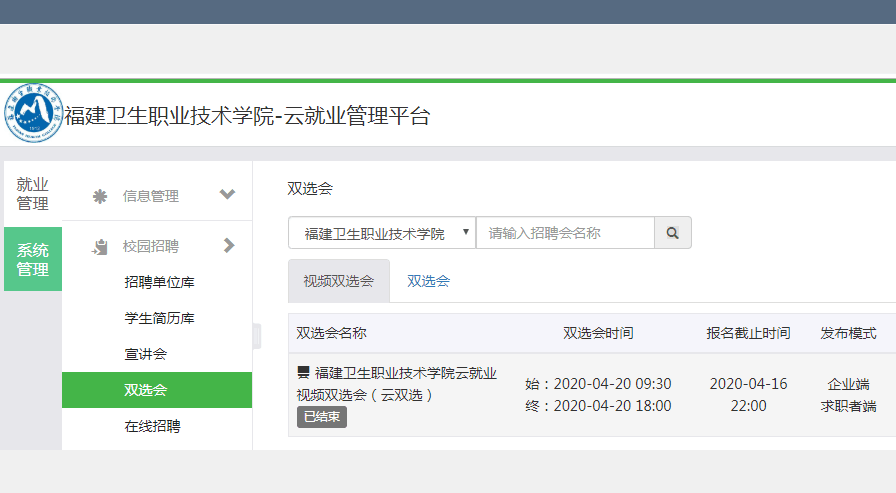Go to 宣讲会 in the sidebar

click(x=145, y=354)
